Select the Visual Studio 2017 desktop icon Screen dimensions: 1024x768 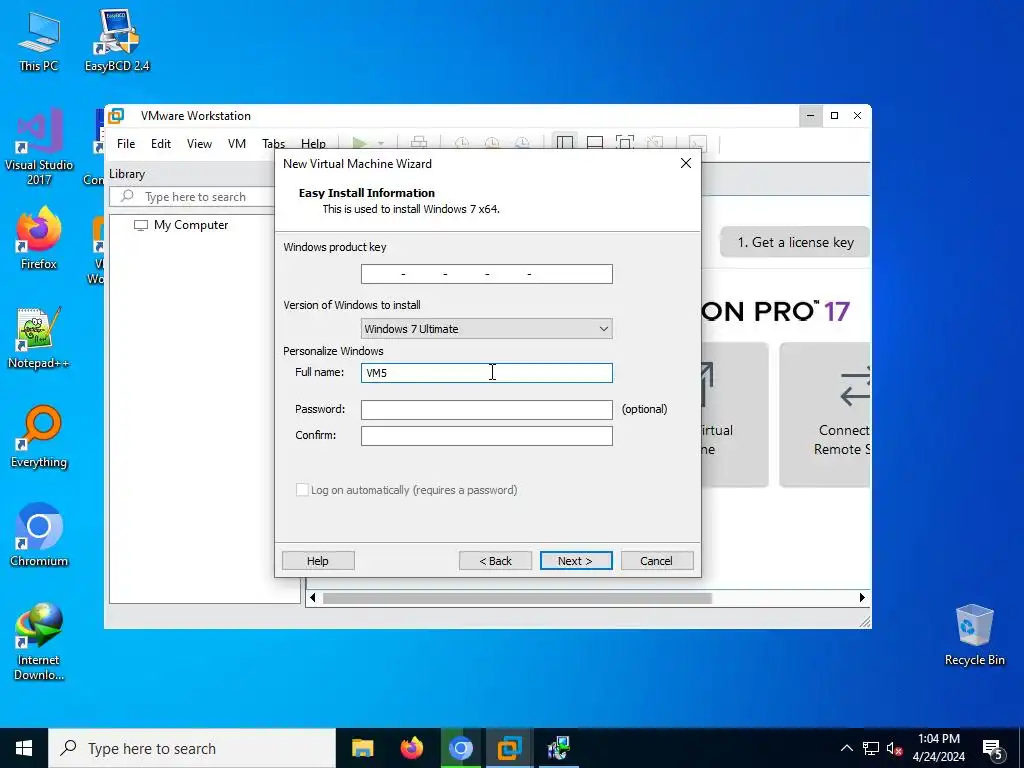click(x=39, y=147)
